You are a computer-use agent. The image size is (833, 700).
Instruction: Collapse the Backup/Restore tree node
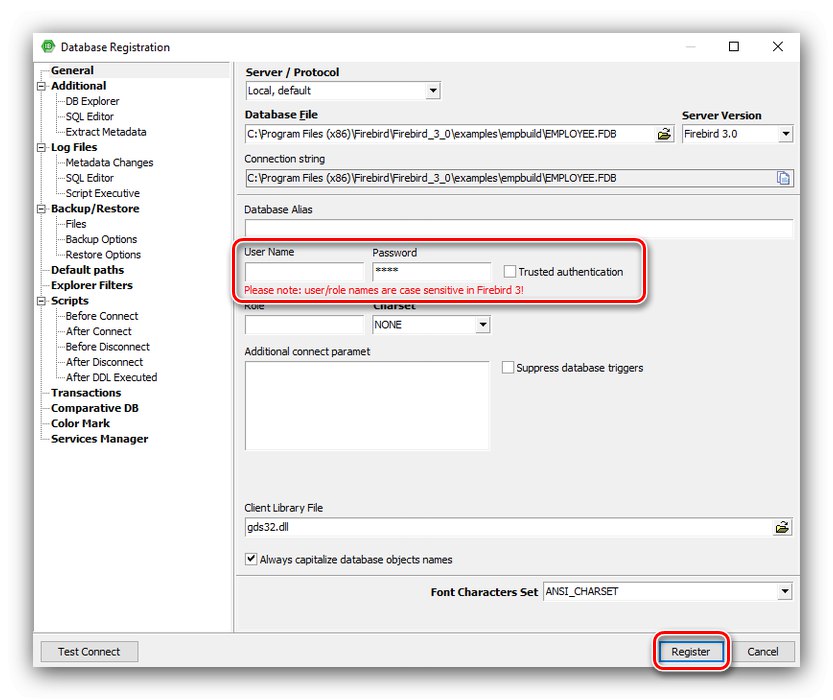click(x=41, y=209)
